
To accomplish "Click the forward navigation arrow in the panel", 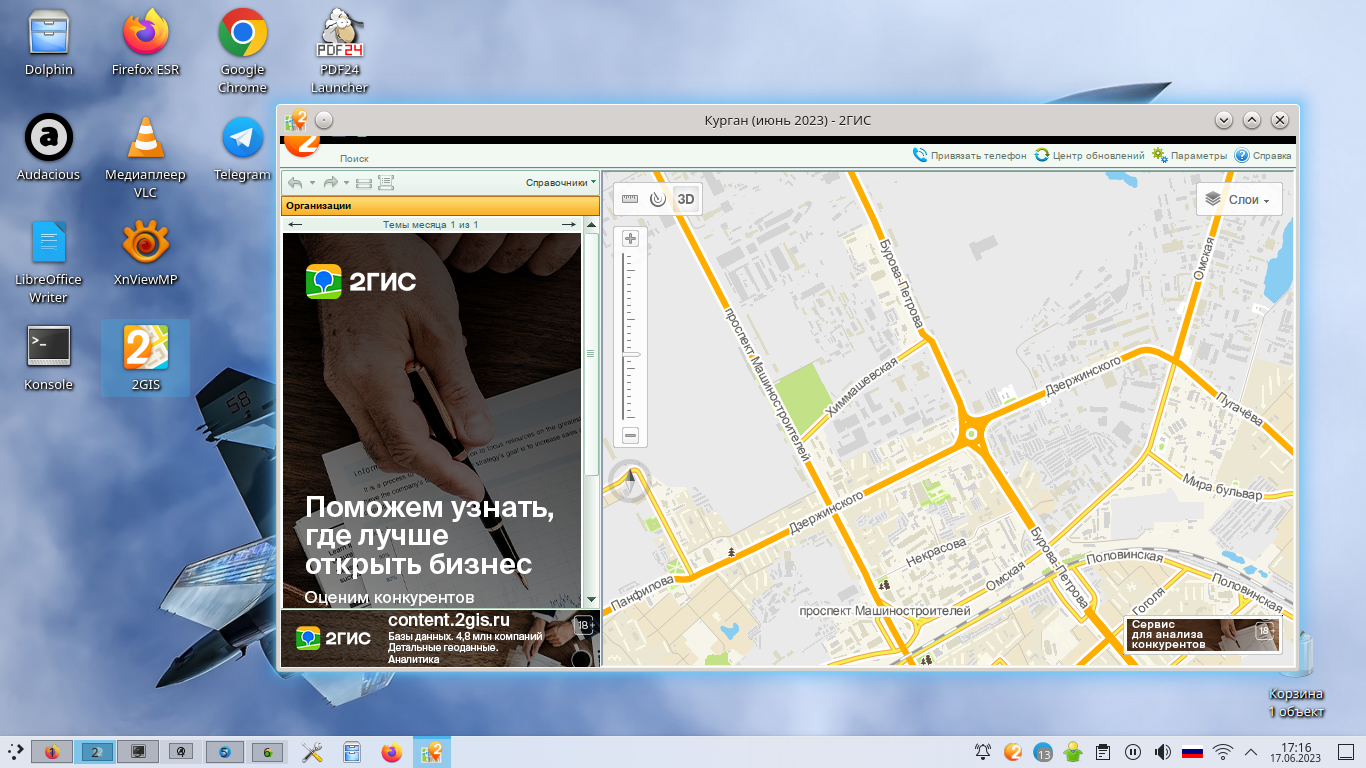I will pos(330,183).
